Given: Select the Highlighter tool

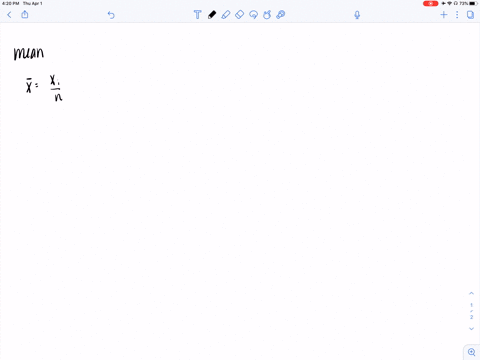Looking at the screenshot, I should 226,15.
